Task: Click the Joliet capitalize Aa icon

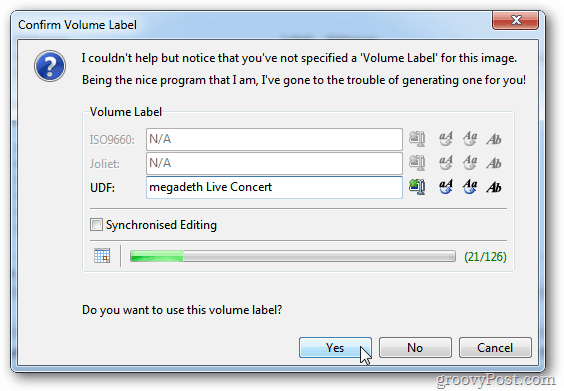Action: click(x=470, y=163)
